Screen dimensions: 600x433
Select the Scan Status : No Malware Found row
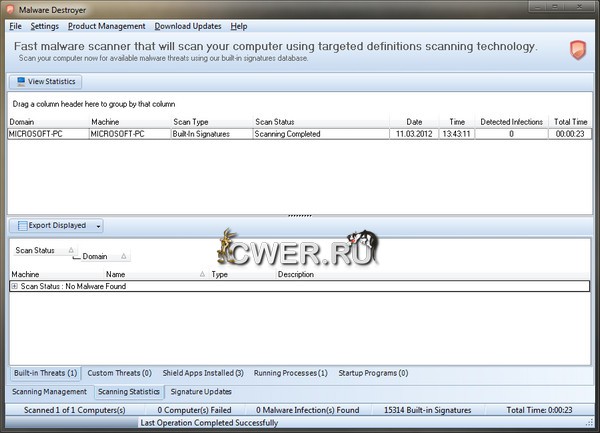tap(300, 286)
